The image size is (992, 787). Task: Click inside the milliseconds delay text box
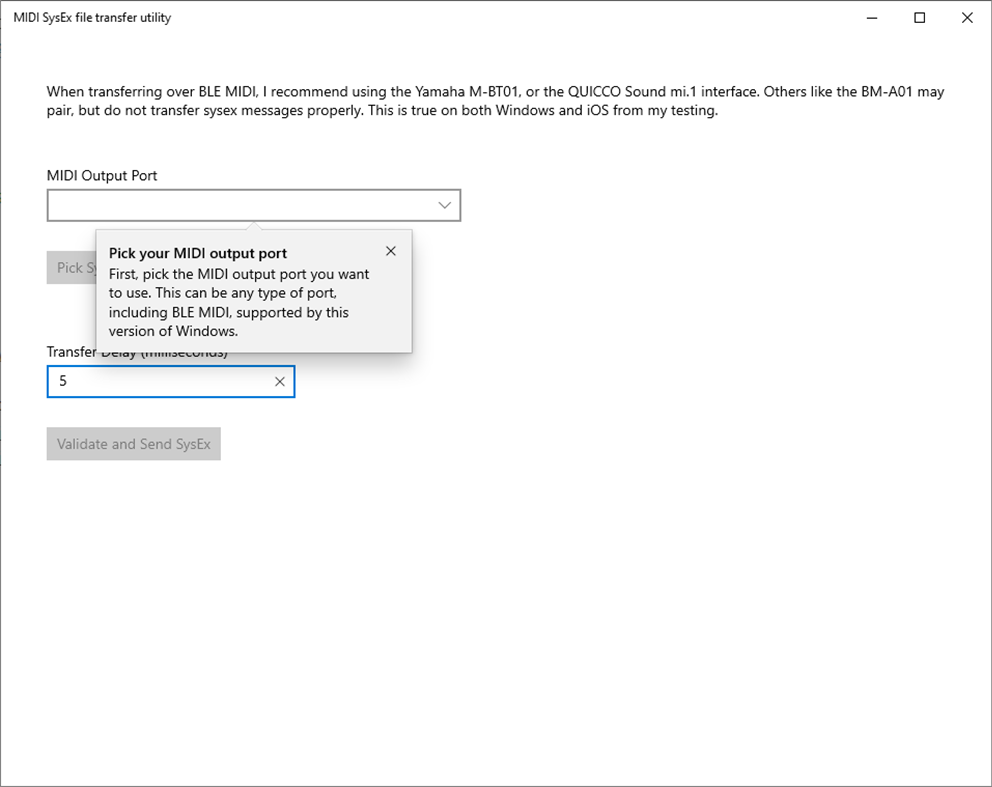click(150, 381)
